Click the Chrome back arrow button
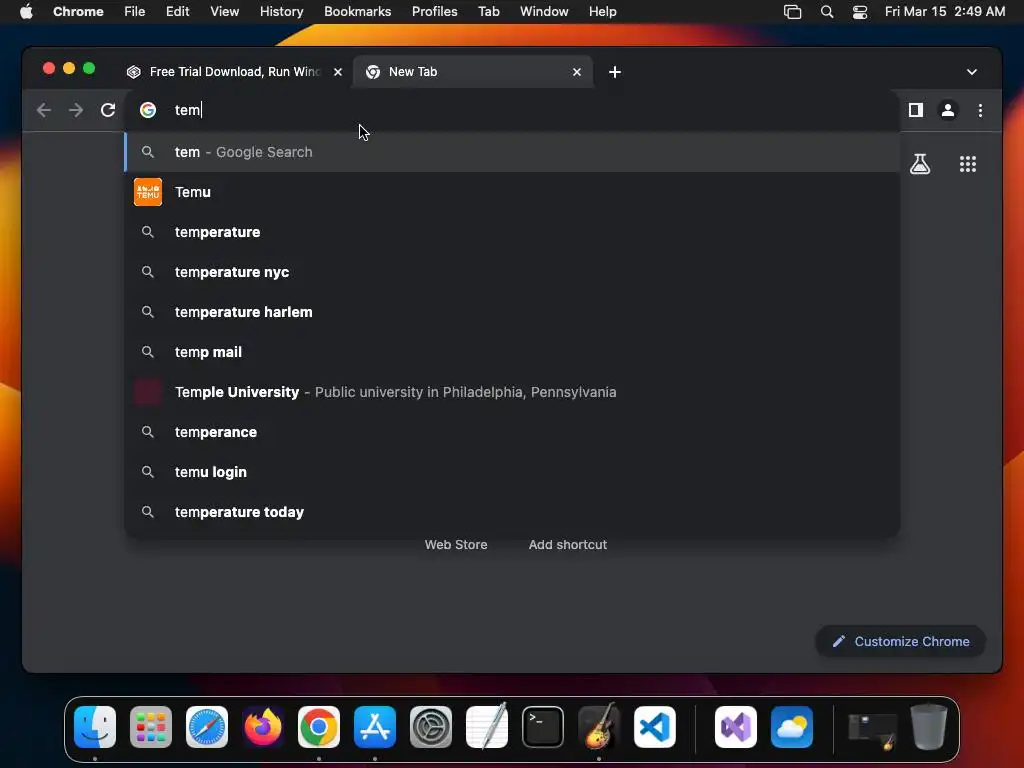 coord(44,110)
